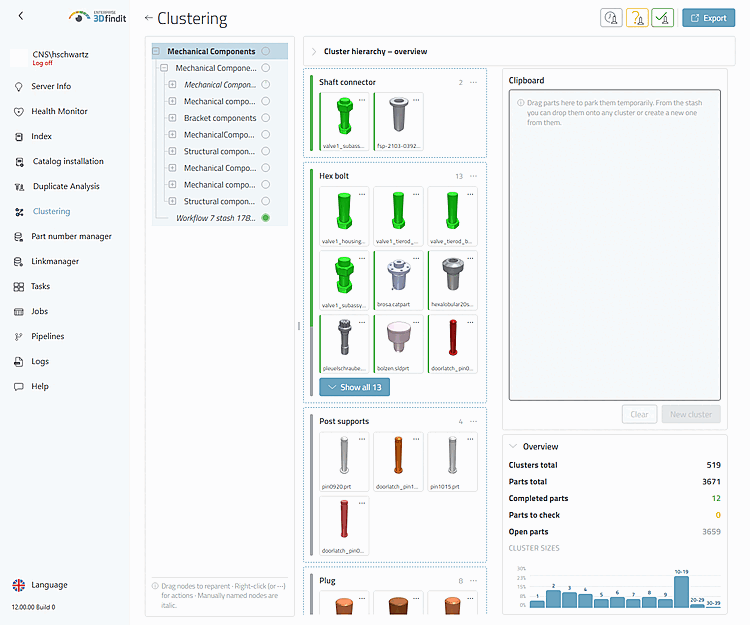
Task: Click the 10-19 bar in cluster sizes chart
Action: pos(682,592)
